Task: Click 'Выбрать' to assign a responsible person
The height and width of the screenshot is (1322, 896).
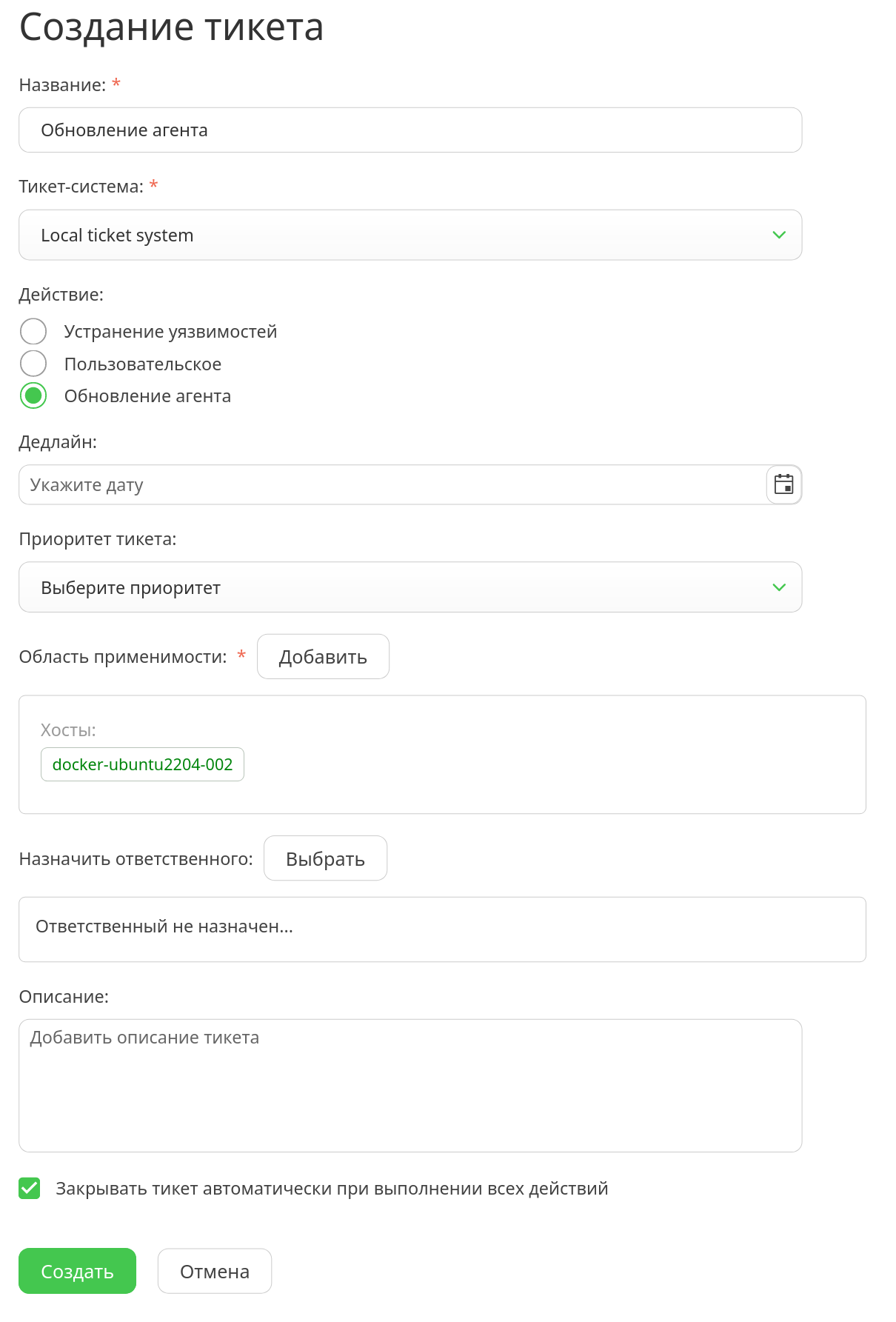Action: click(325, 859)
